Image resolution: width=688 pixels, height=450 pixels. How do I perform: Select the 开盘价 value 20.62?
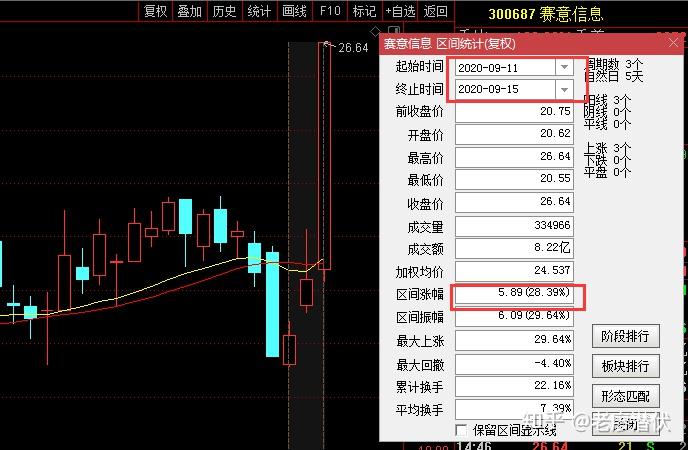click(x=514, y=134)
